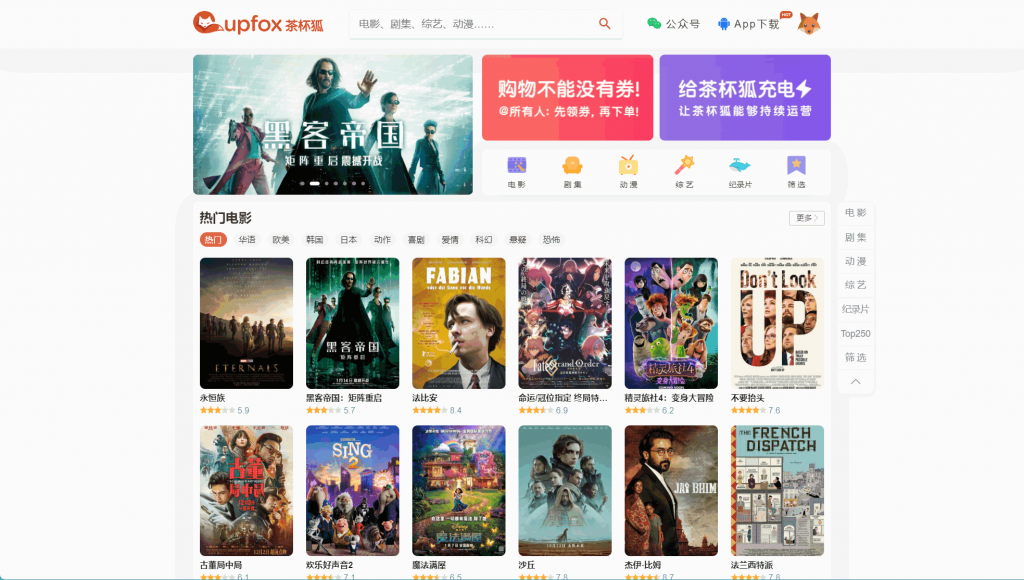Open Top250 in side navigation
Screen dimensions: 1024x580
point(856,333)
